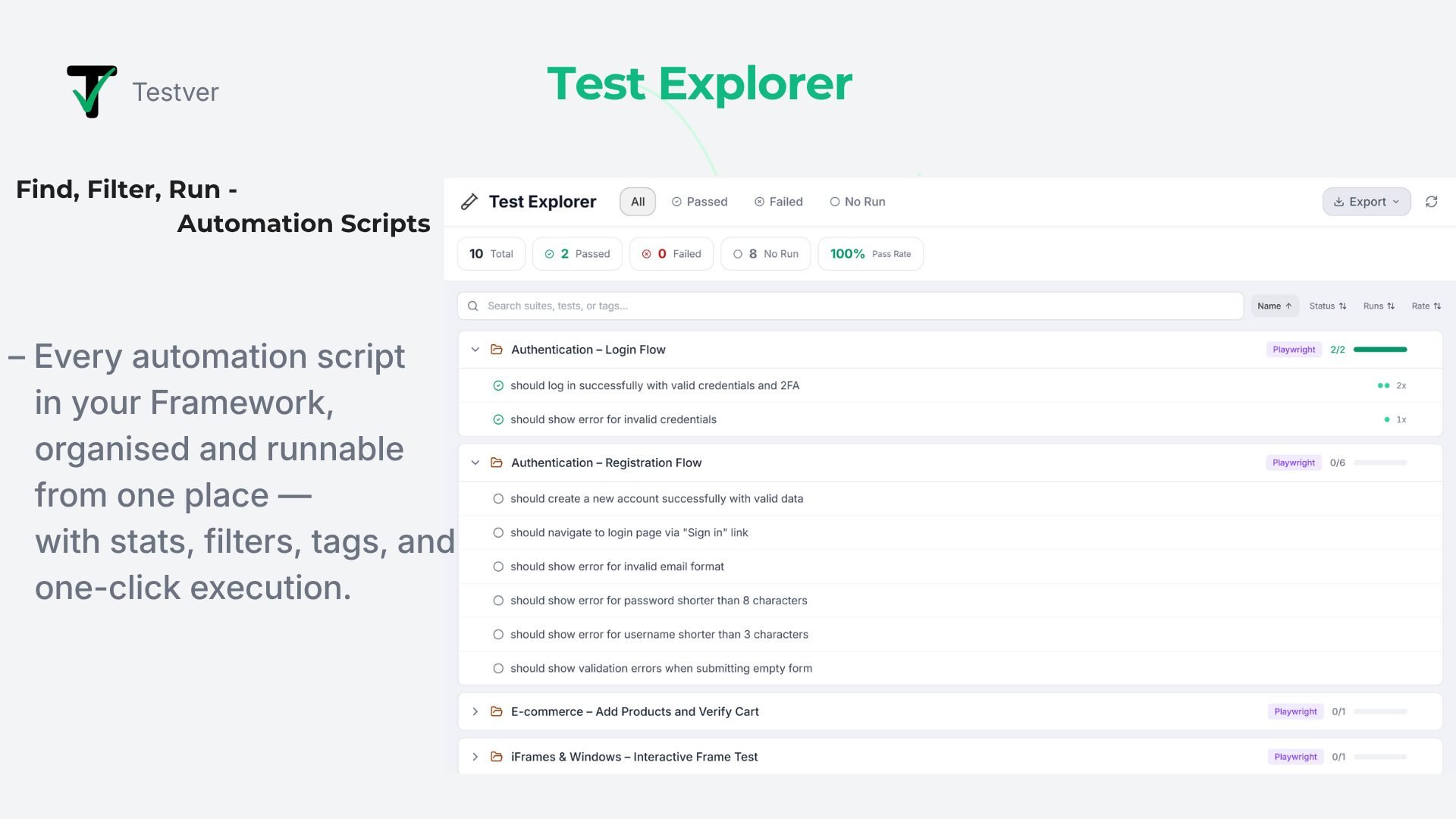Sort the list by Runs
This screenshot has width=1456, height=819.
(1379, 306)
